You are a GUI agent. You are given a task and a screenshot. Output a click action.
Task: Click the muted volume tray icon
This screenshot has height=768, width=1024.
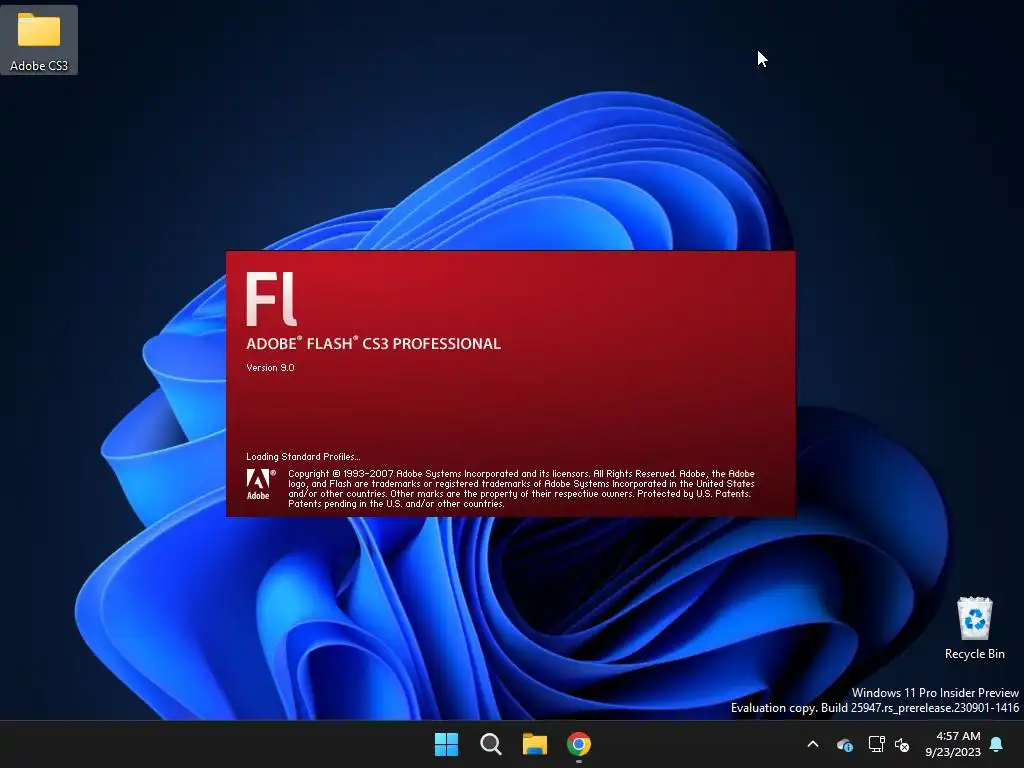pyautogui.click(x=902, y=744)
